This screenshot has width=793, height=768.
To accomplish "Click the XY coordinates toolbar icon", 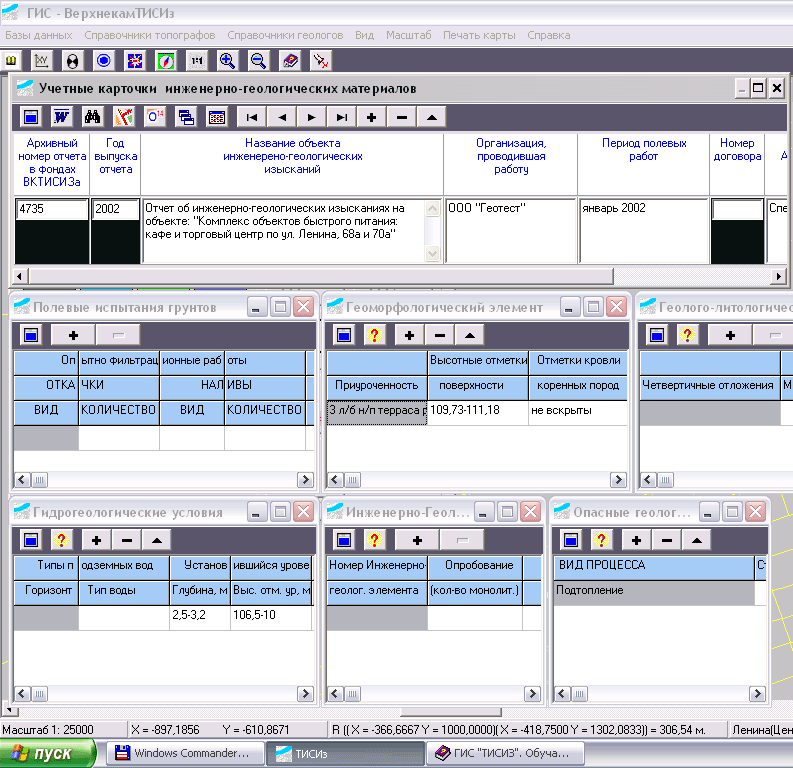I will [x=41, y=61].
